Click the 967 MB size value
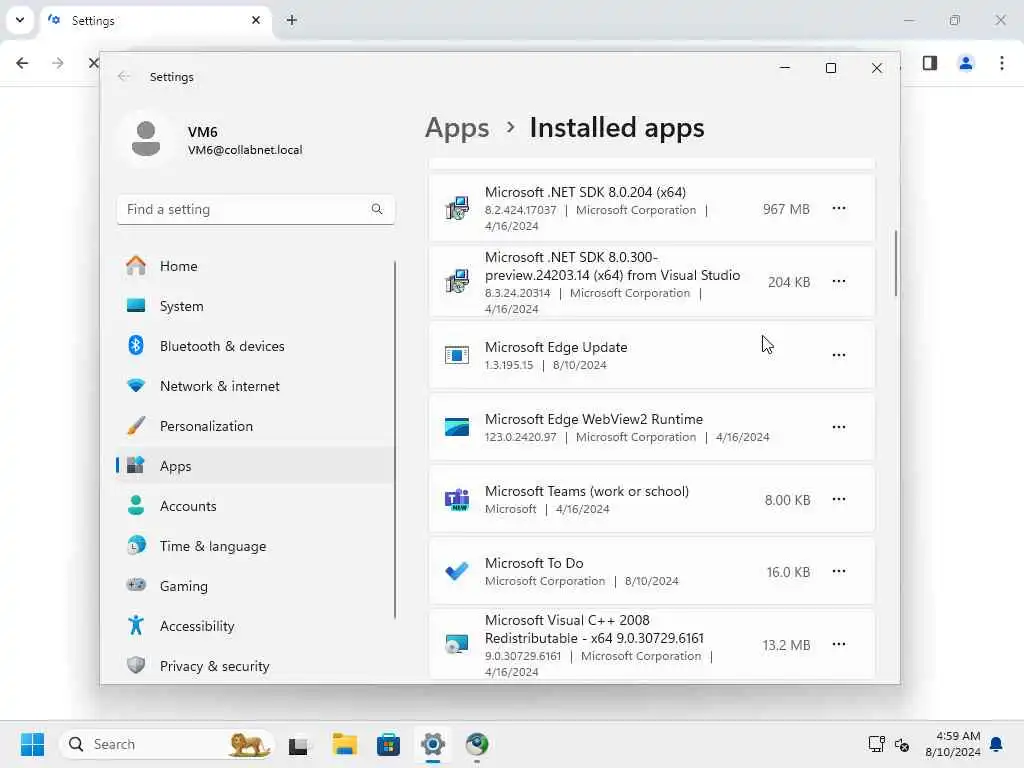The width and height of the screenshot is (1024, 768). coord(786,209)
